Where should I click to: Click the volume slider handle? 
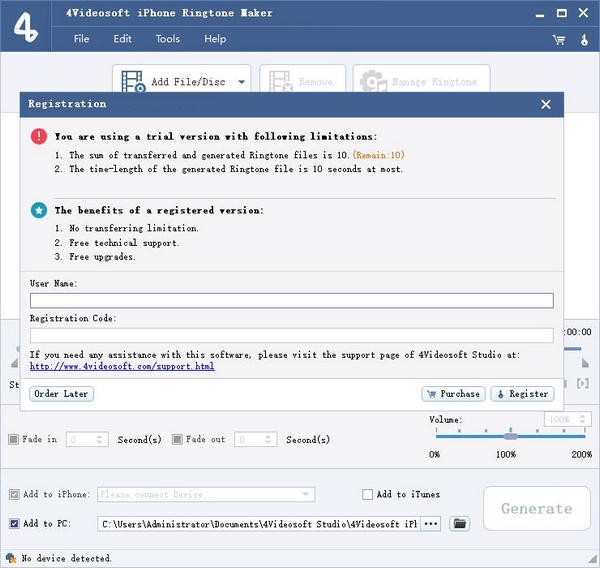point(510,435)
